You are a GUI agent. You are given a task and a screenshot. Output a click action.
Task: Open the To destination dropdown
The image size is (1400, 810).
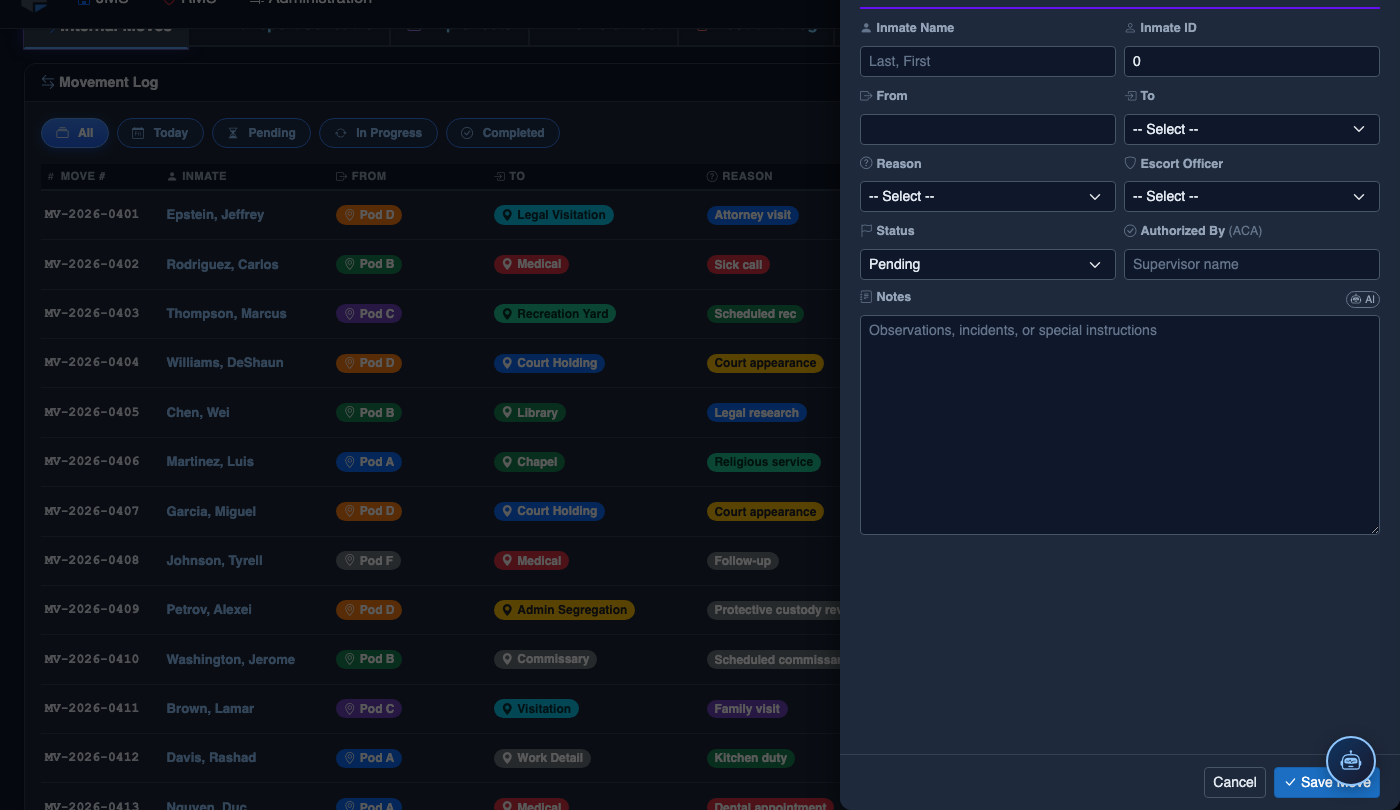click(1252, 129)
